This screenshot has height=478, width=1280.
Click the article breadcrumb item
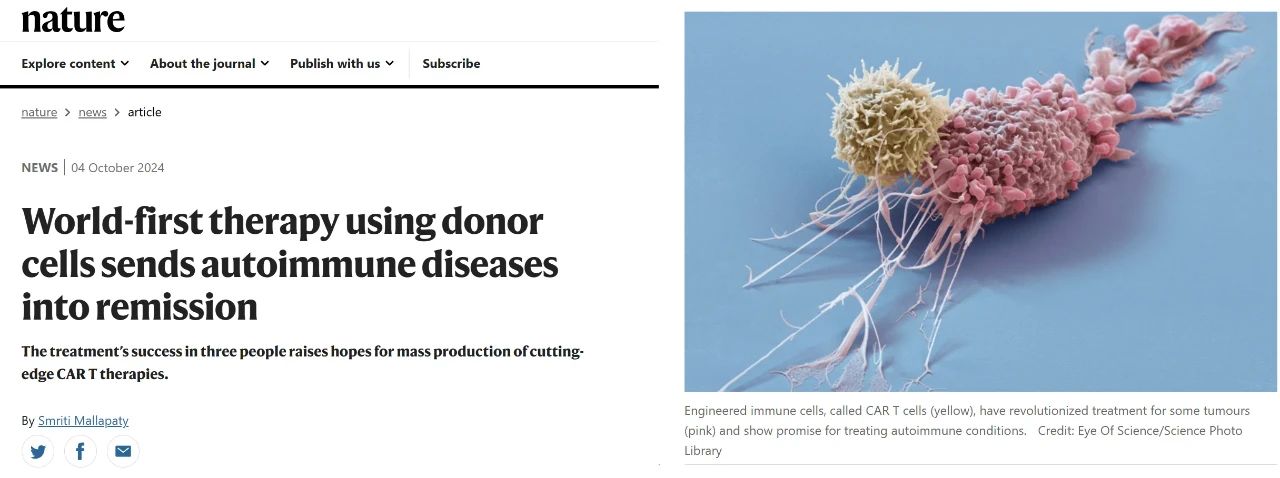(144, 112)
